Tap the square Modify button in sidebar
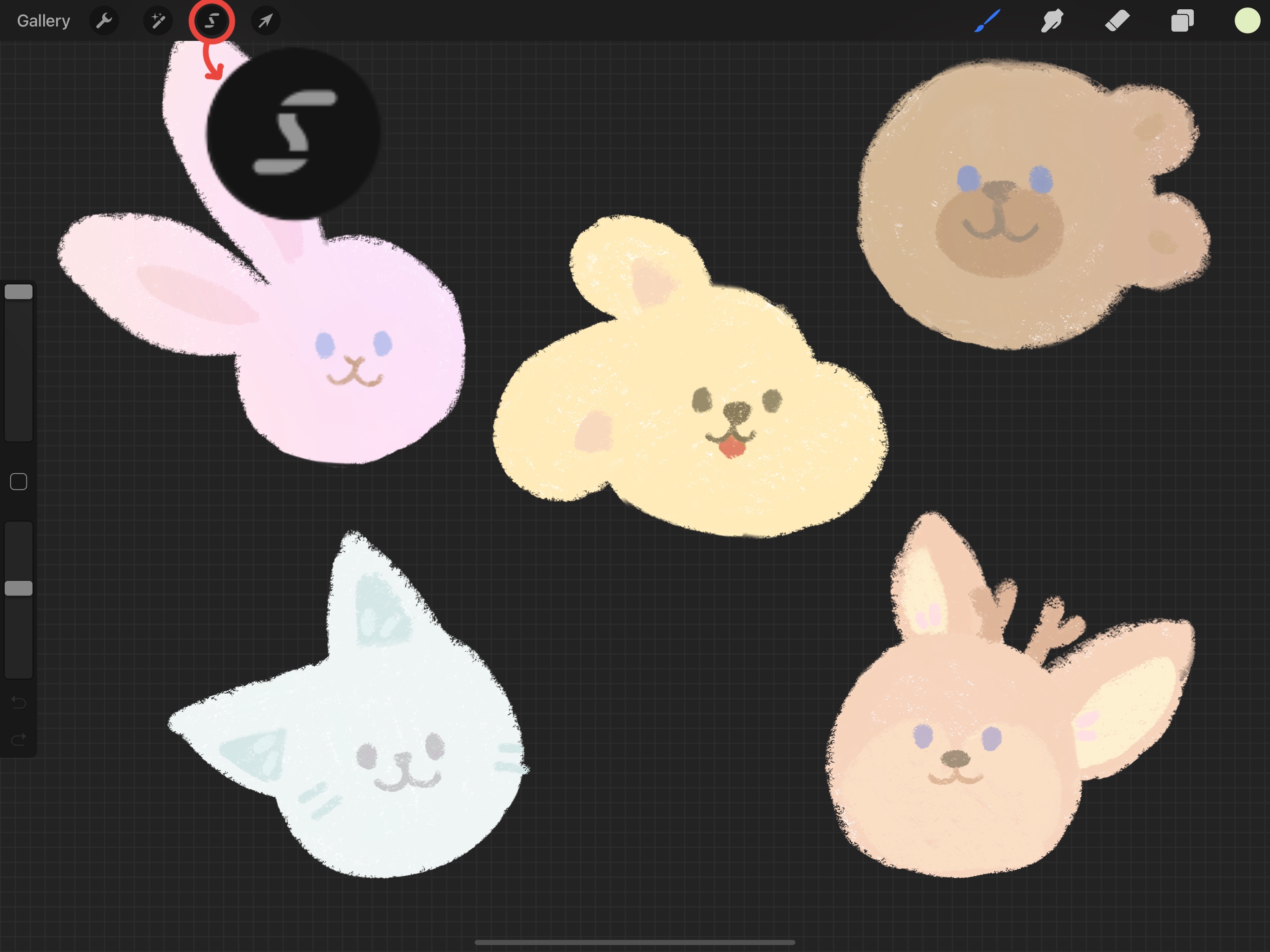Image resolution: width=1270 pixels, height=952 pixels. (x=19, y=481)
